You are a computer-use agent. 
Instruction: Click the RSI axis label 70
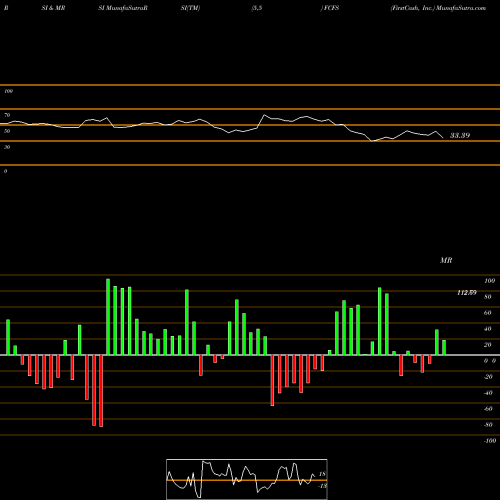coord(7,115)
